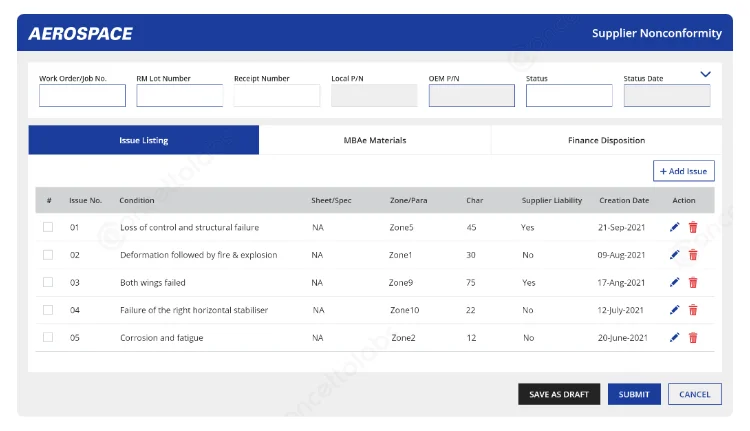This screenshot has height=431, width=750.
Task: Click pencil icon for issue 04
Action: tap(675, 310)
